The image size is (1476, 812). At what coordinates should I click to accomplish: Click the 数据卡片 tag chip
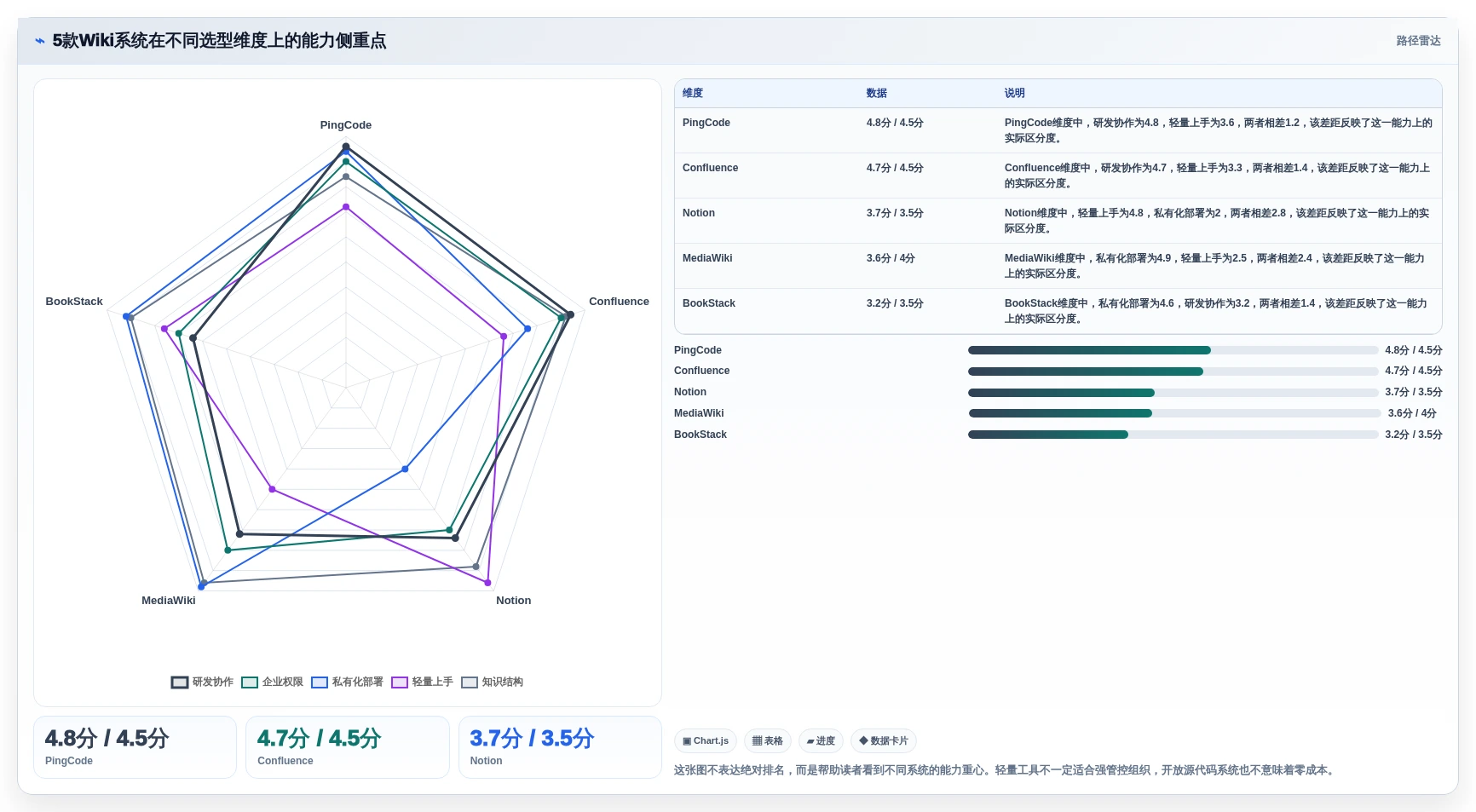point(884,740)
